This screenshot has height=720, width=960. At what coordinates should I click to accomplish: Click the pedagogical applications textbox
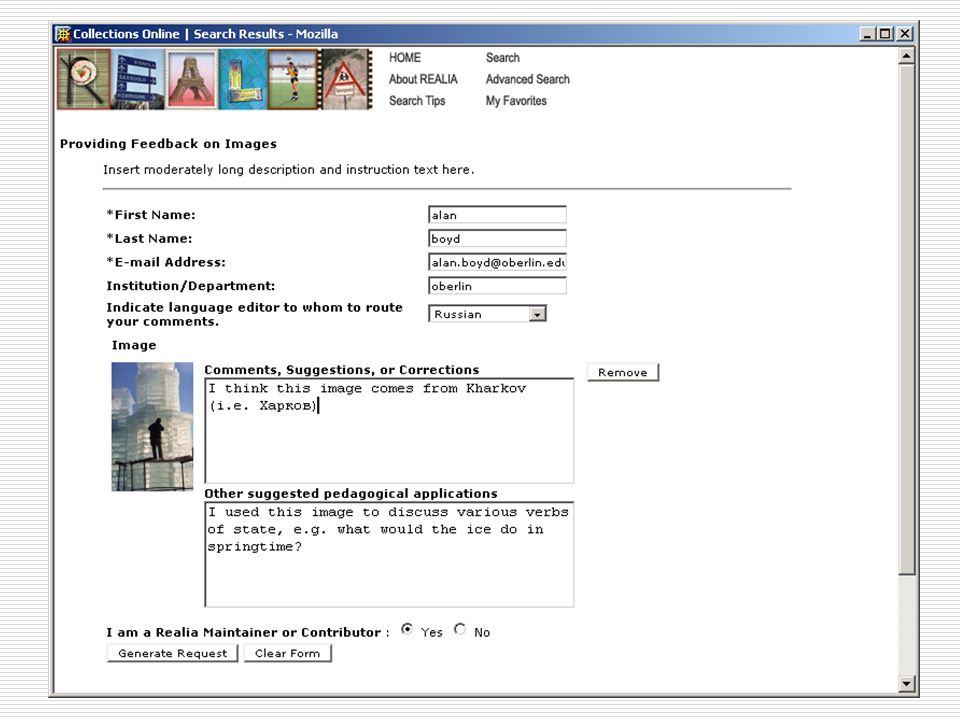(x=389, y=555)
